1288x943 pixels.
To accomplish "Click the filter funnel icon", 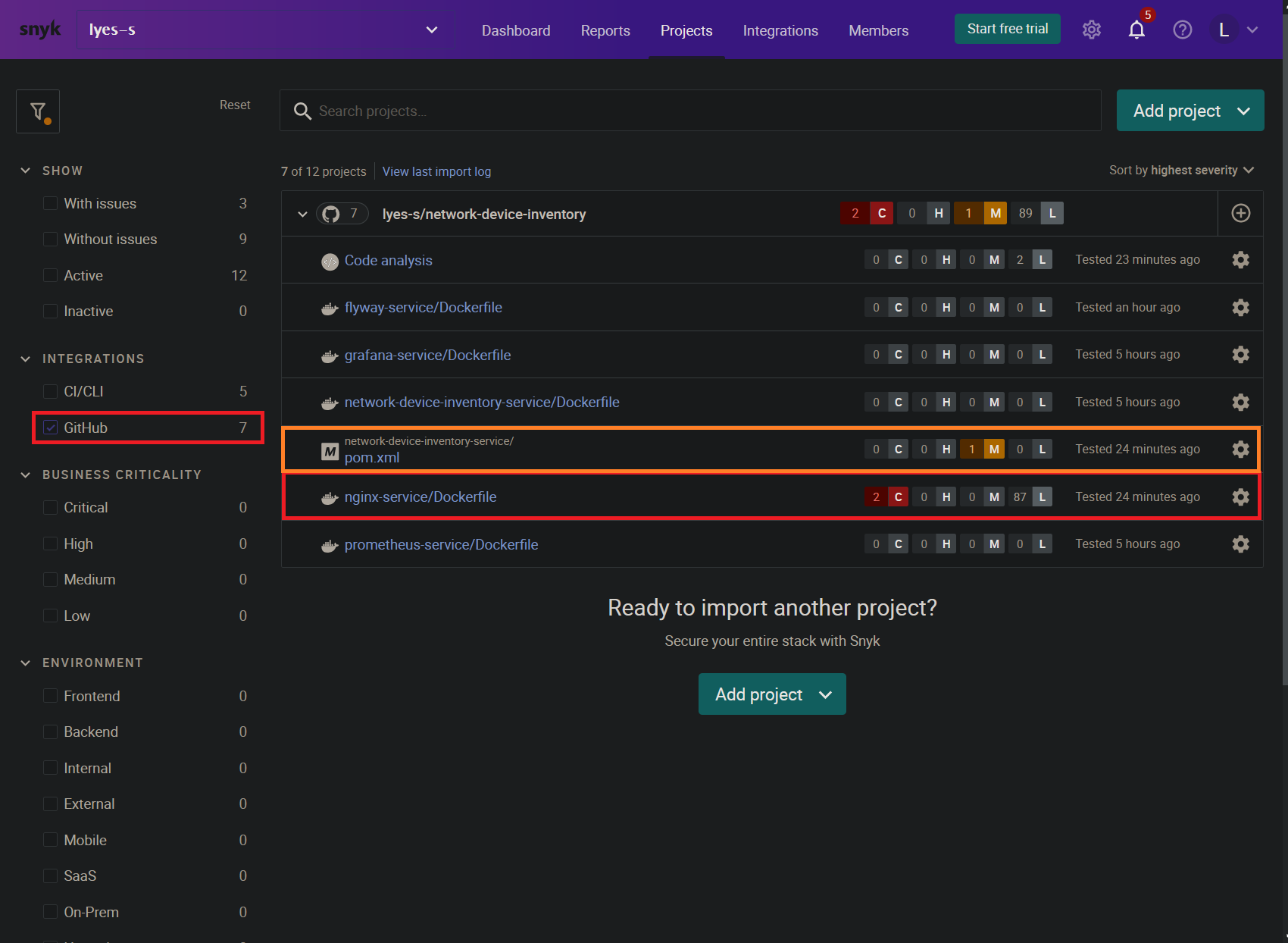I will [x=38, y=111].
